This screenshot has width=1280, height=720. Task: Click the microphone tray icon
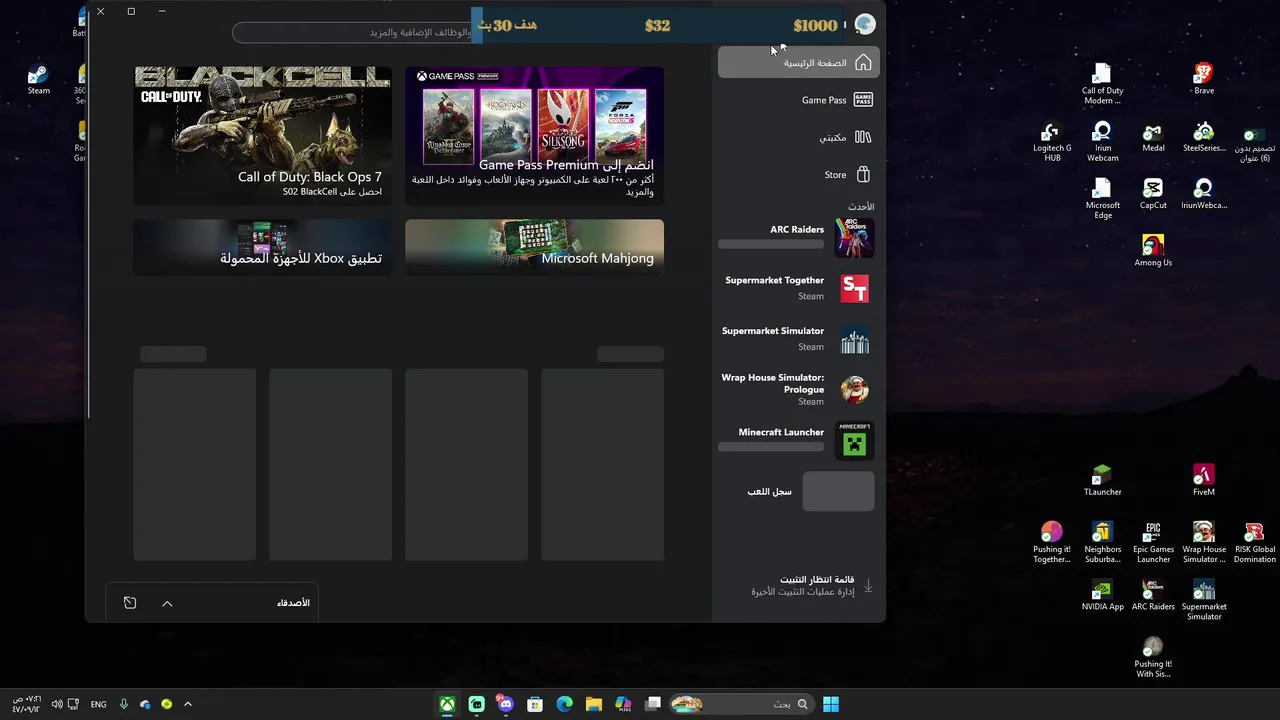124,704
